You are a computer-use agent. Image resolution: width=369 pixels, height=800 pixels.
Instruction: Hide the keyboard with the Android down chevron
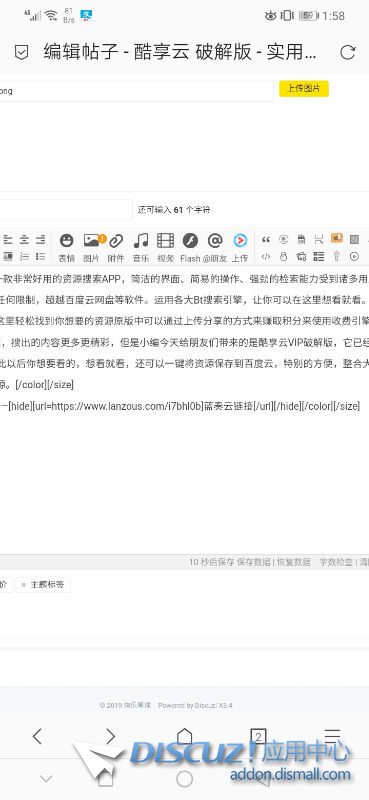[46, 779]
